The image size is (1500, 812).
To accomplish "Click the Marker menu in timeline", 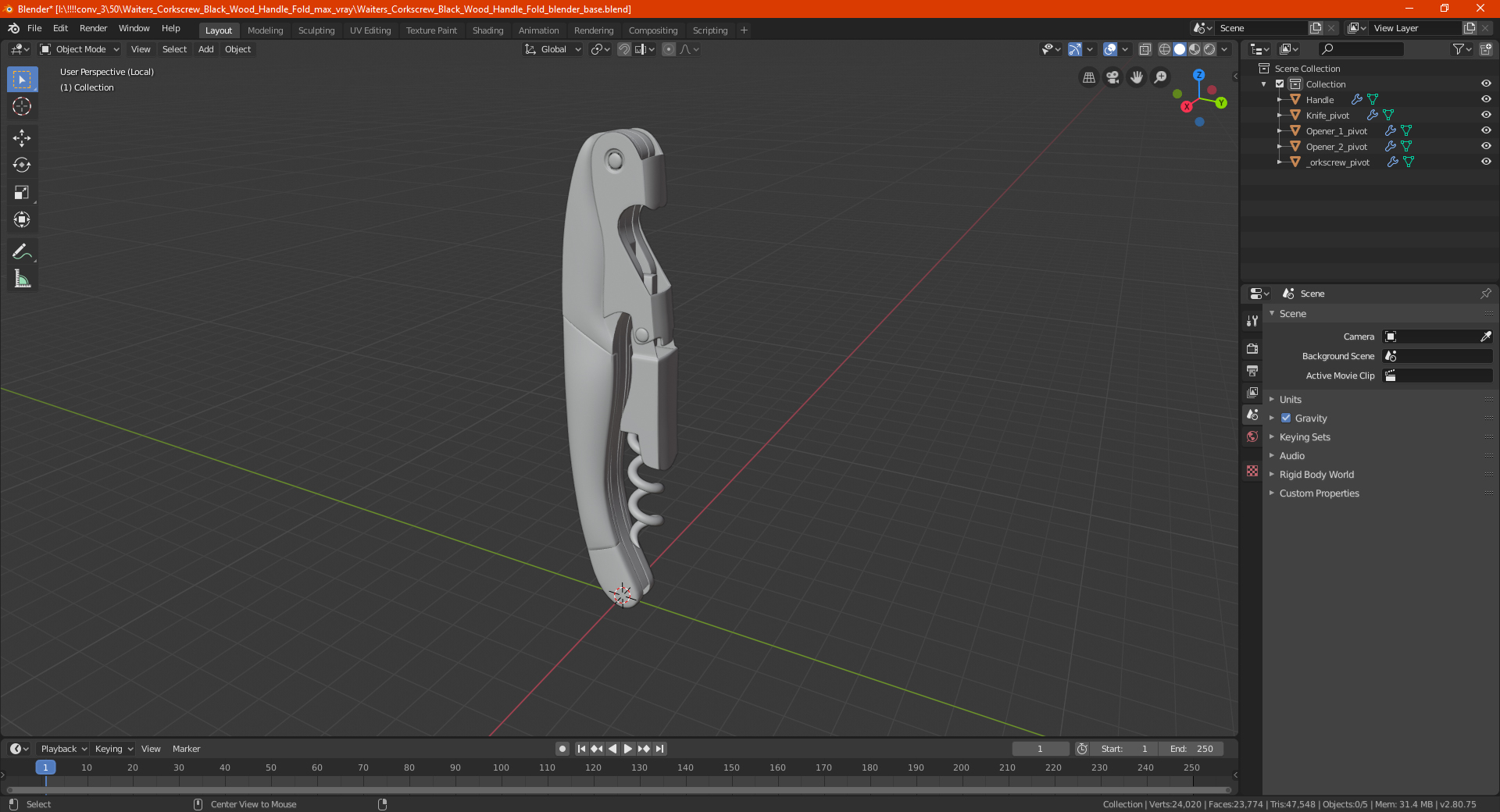I will coord(186,749).
